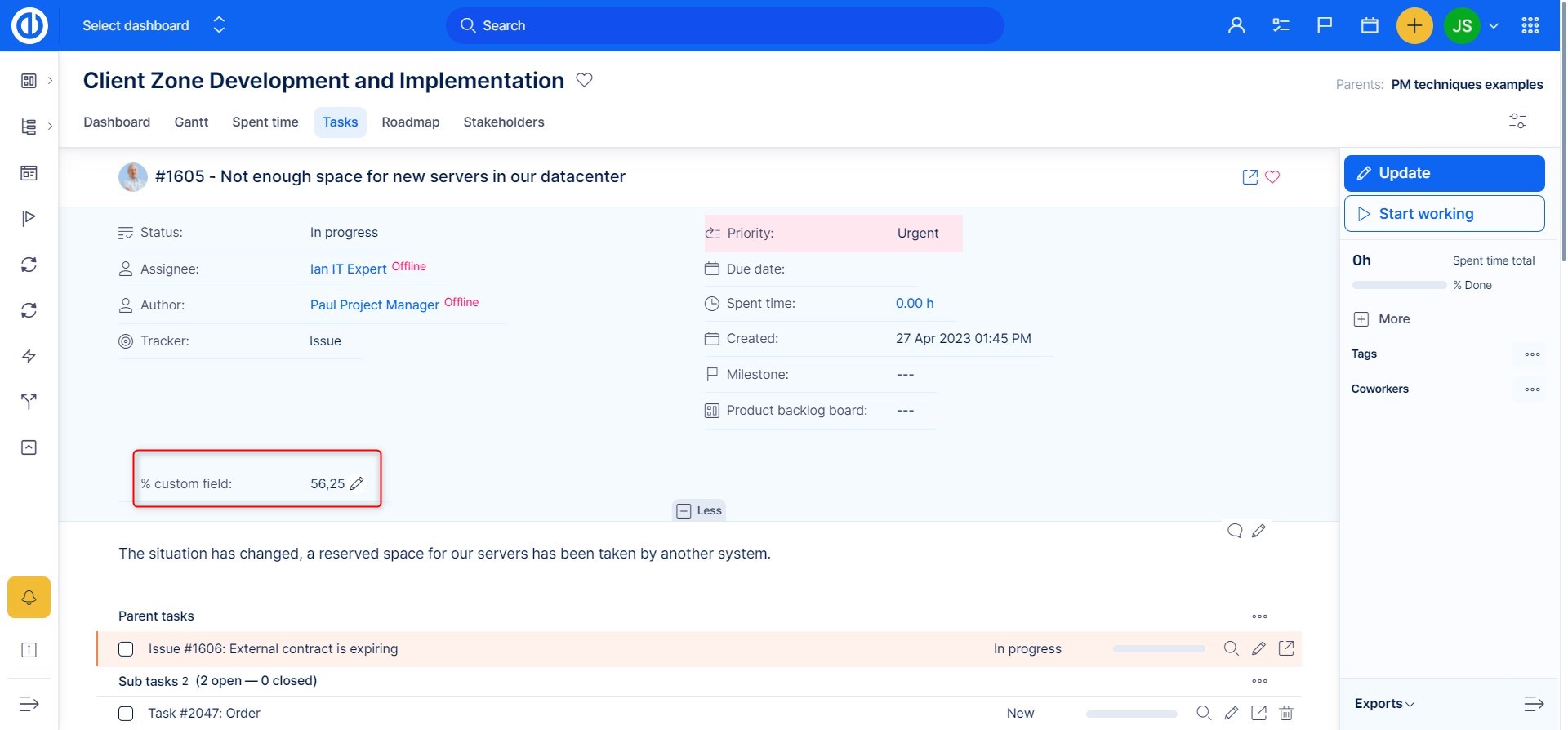Switch to the Gantt tab
Viewport: 1568px width, 730px height.
click(191, 122)
